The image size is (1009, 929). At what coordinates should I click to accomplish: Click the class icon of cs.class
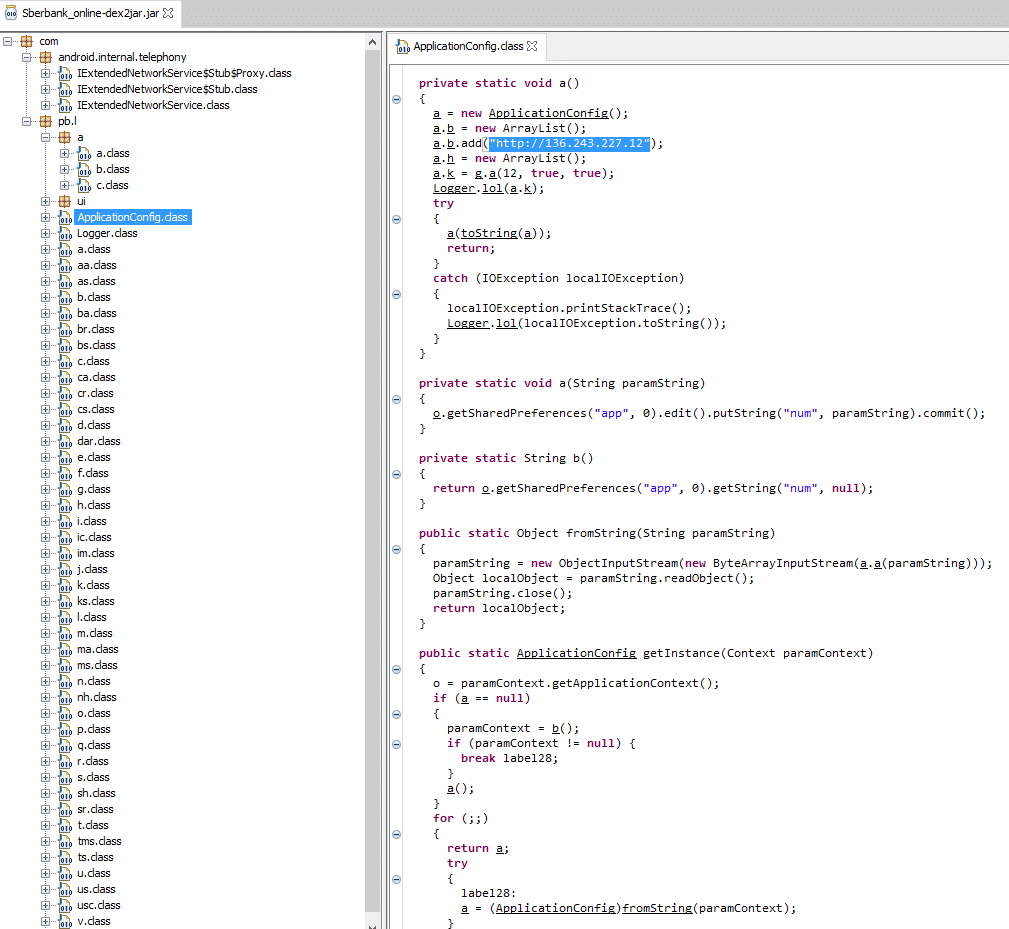click(64, 410)
